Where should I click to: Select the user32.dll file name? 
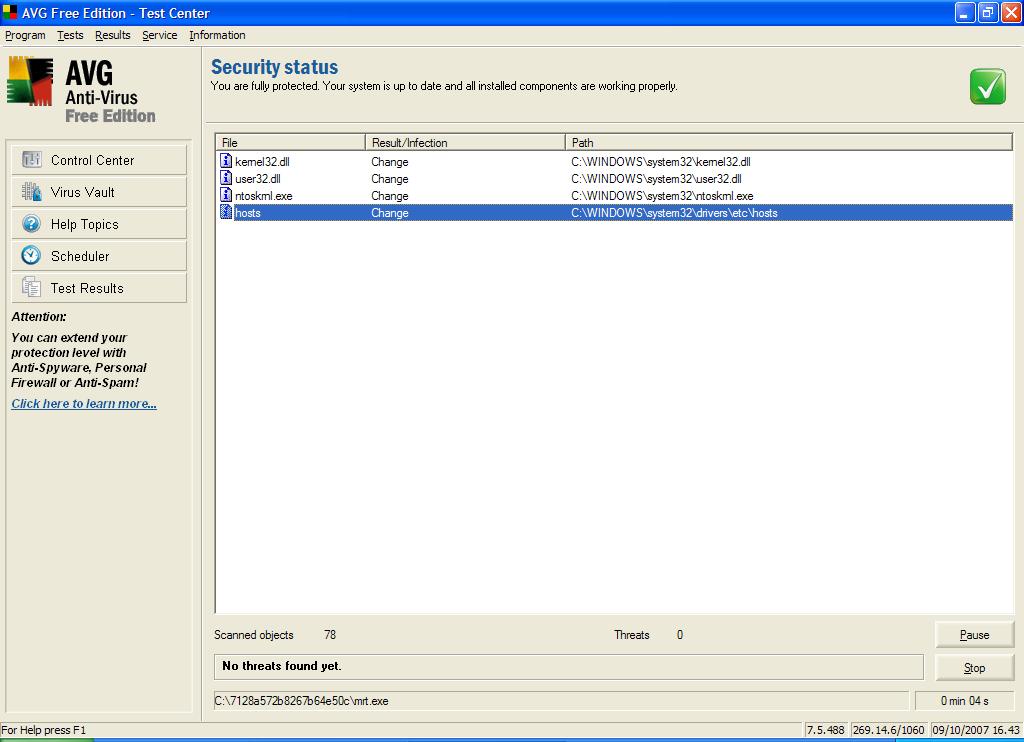click(x=258, y=179)
